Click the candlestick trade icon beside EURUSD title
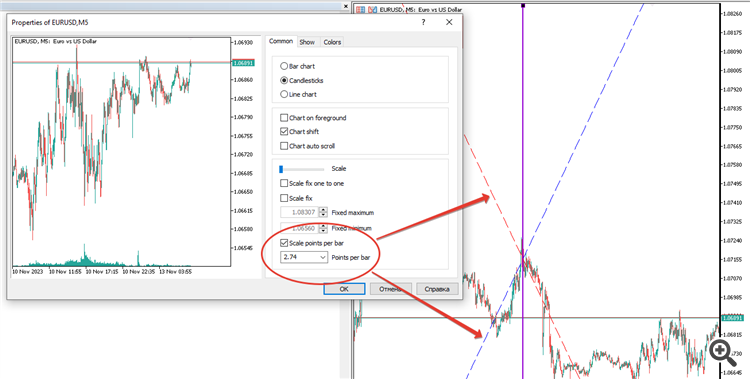The width and height of the screenshot is (750, 379). [x=373, y=9]
